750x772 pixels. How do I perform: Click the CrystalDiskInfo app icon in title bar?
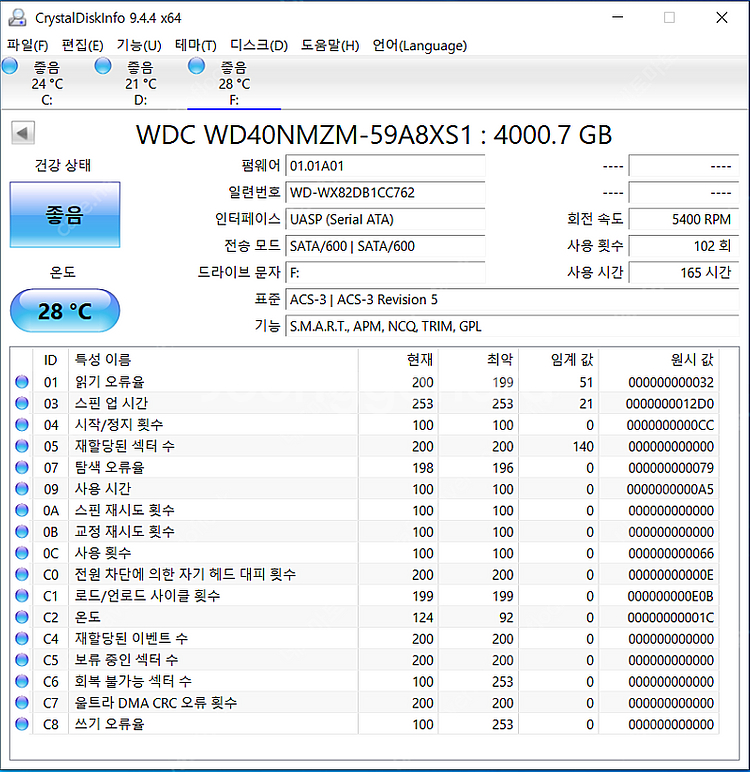click(x=17, y=18)
